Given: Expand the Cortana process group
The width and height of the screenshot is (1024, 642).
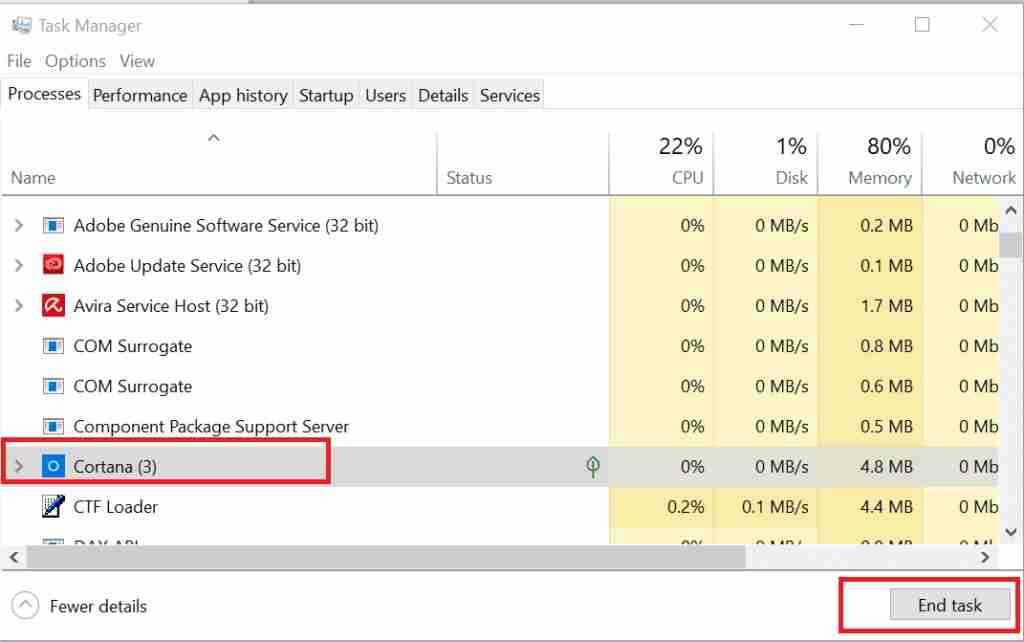Looking at the screenshot, I should point(17,466).
